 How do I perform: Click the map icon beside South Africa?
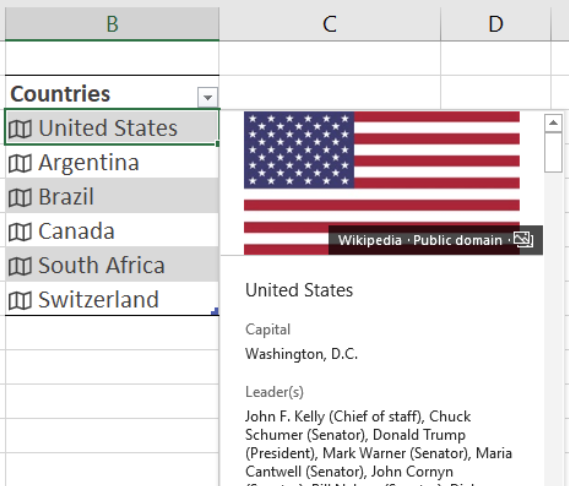tap(20, 266)
